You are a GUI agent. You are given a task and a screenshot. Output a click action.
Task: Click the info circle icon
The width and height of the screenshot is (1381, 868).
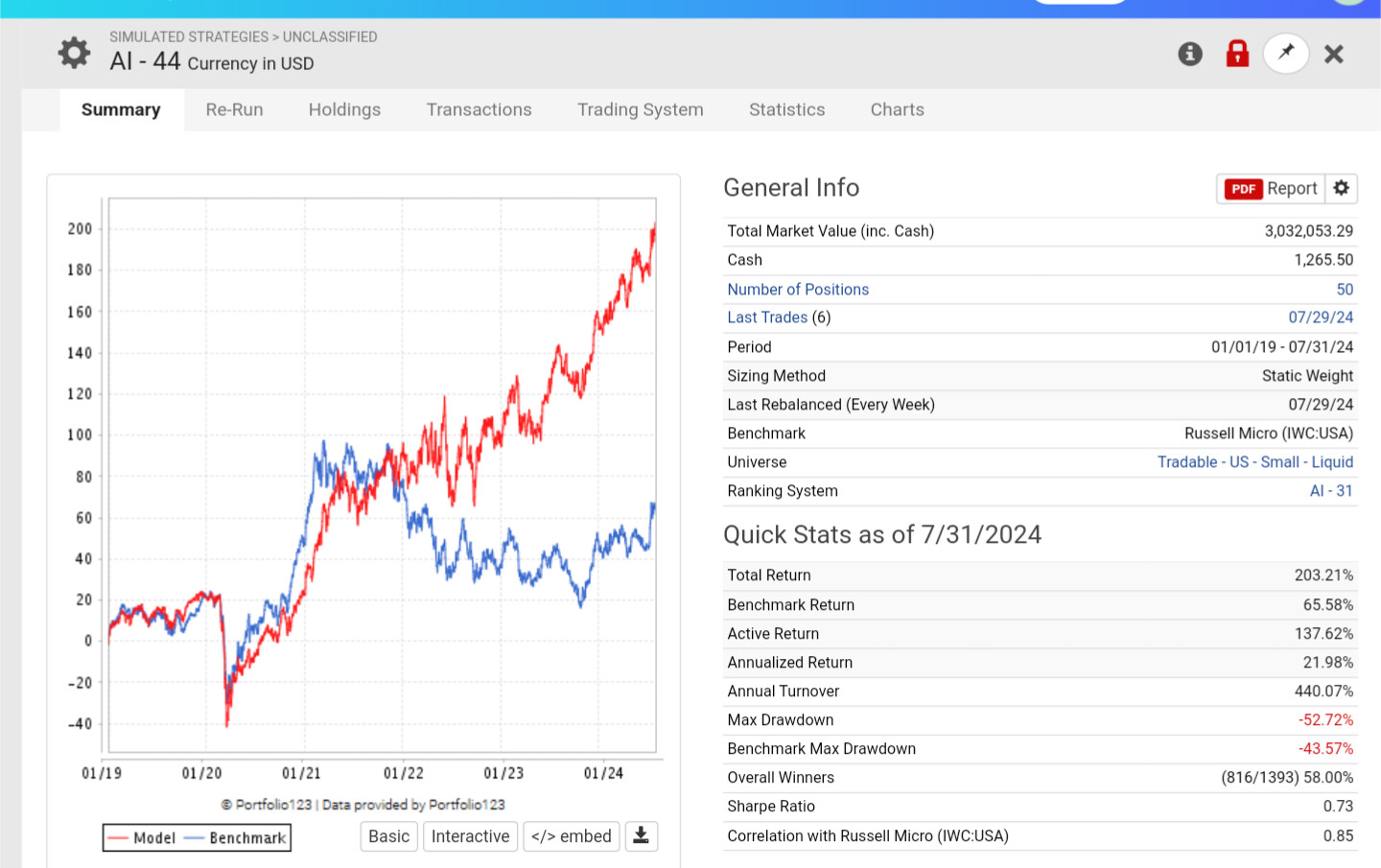click(x=1190, y=54)
